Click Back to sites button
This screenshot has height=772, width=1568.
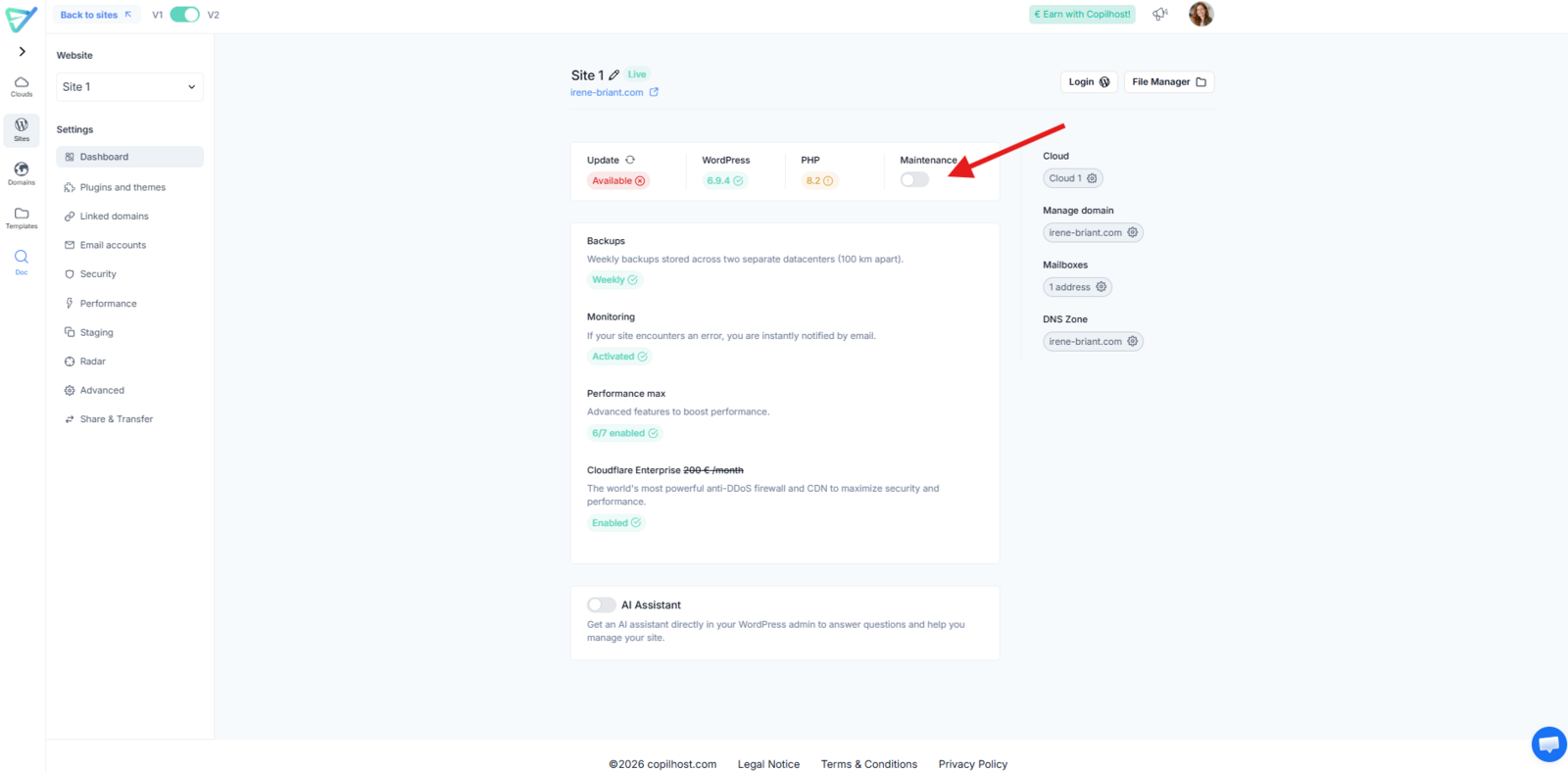pos(96,15)
